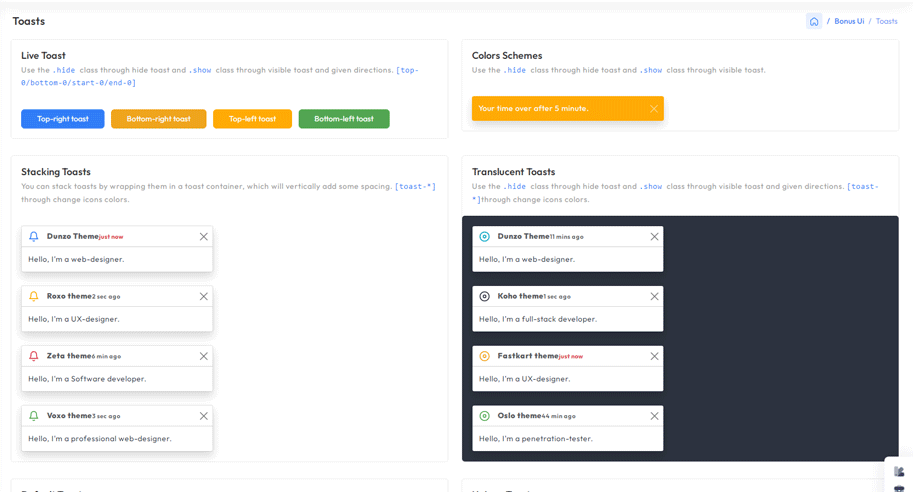
Task: Click the yellow bell icon on Roxo theme
Action: (x=34, y=297)
